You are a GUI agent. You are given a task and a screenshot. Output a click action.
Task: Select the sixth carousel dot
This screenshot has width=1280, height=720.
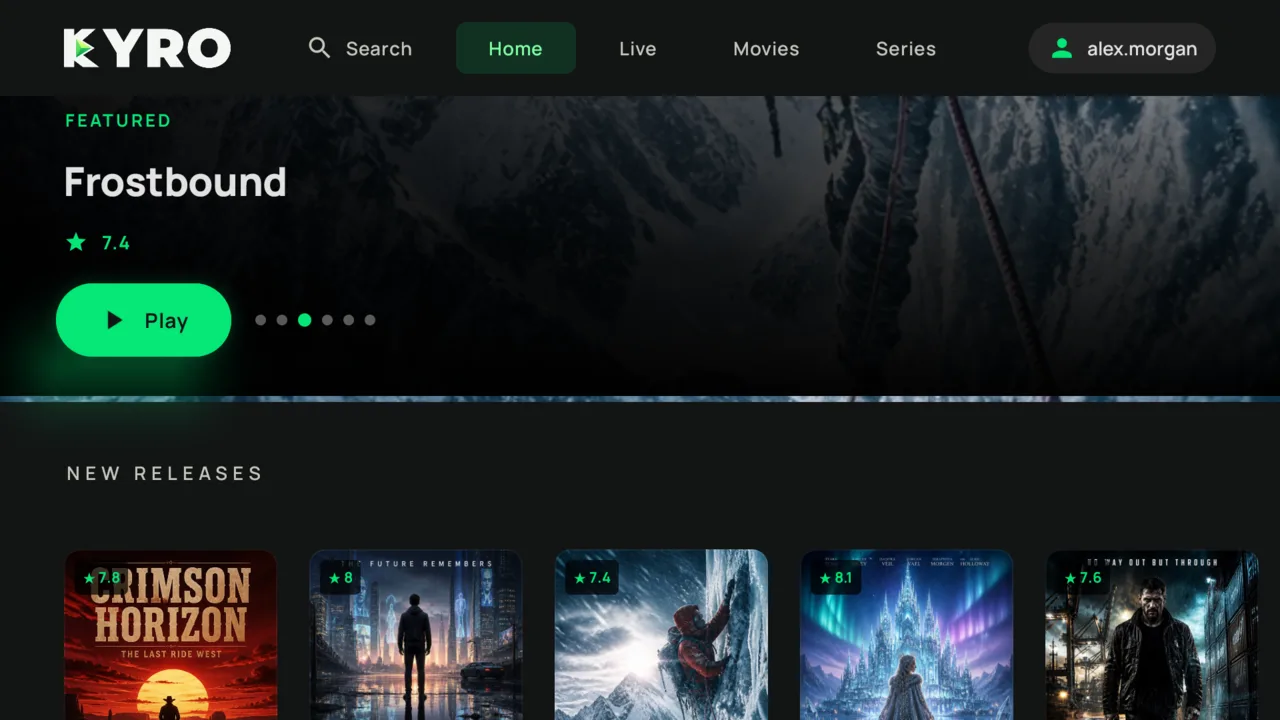(x=370, y=320)
